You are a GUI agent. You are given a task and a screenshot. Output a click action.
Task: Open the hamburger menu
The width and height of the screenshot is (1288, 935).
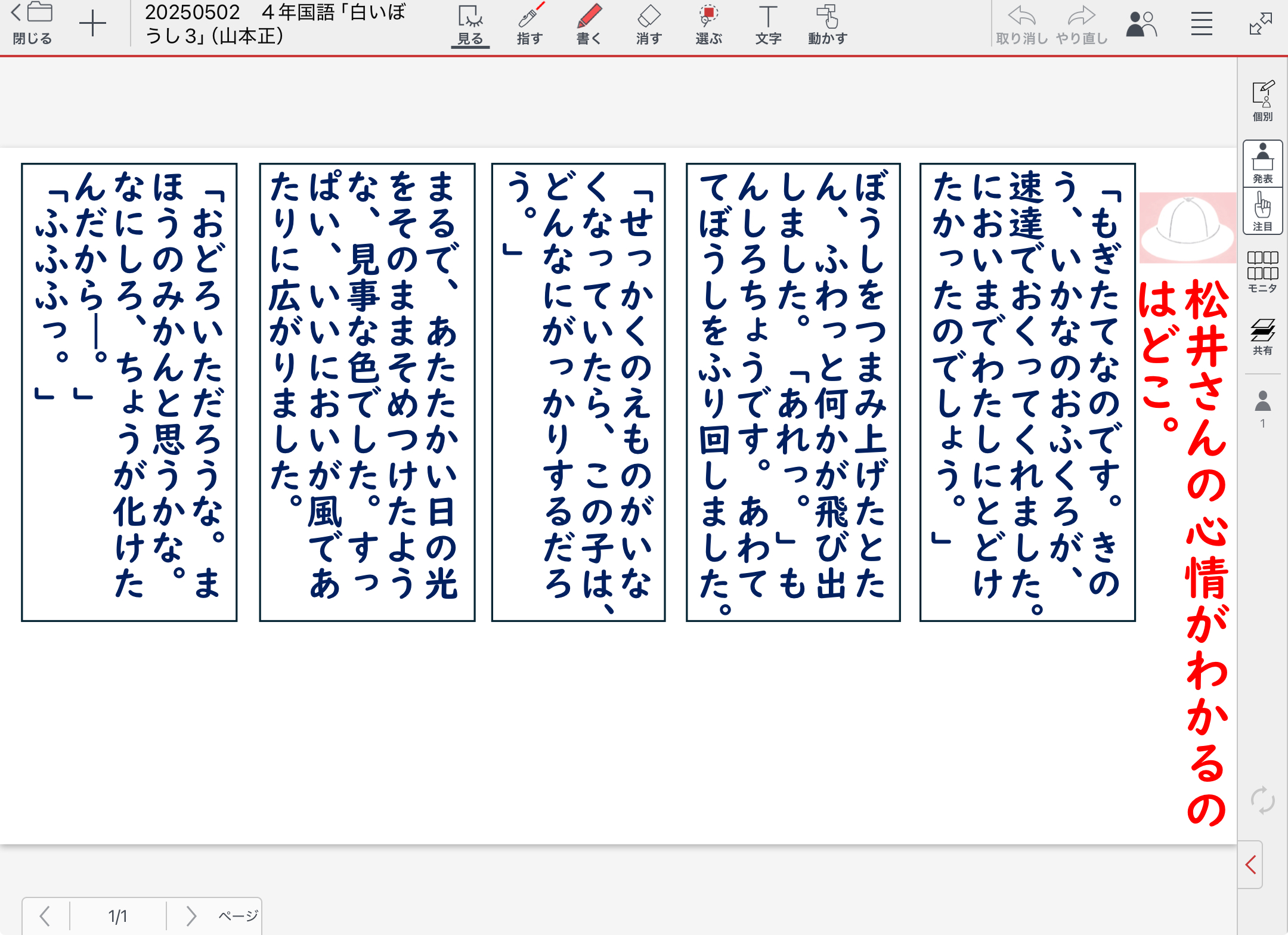[1202, 24]
